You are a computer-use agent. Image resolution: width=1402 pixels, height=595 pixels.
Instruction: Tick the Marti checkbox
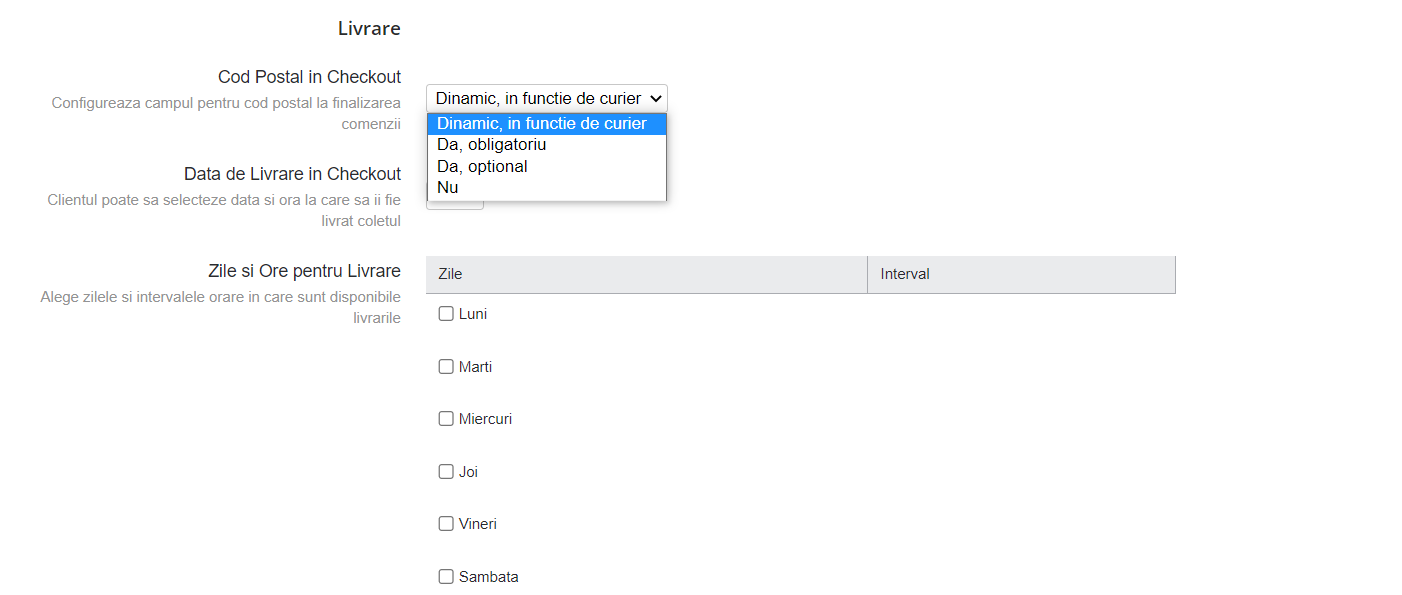[446, 366]
